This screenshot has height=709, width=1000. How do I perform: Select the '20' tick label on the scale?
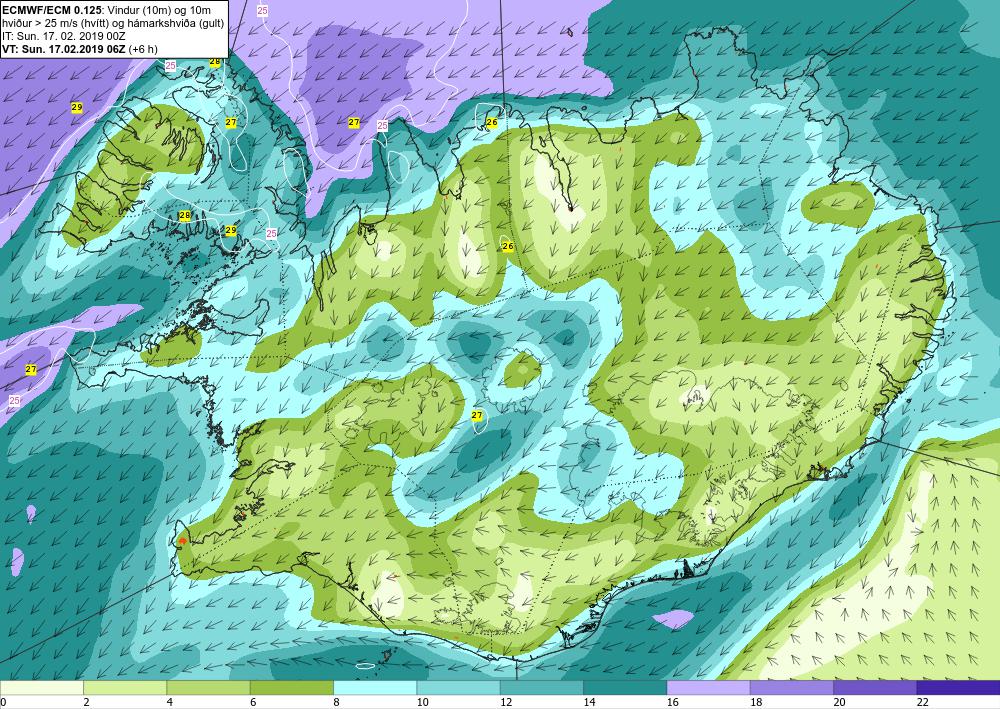coord(840,703)
